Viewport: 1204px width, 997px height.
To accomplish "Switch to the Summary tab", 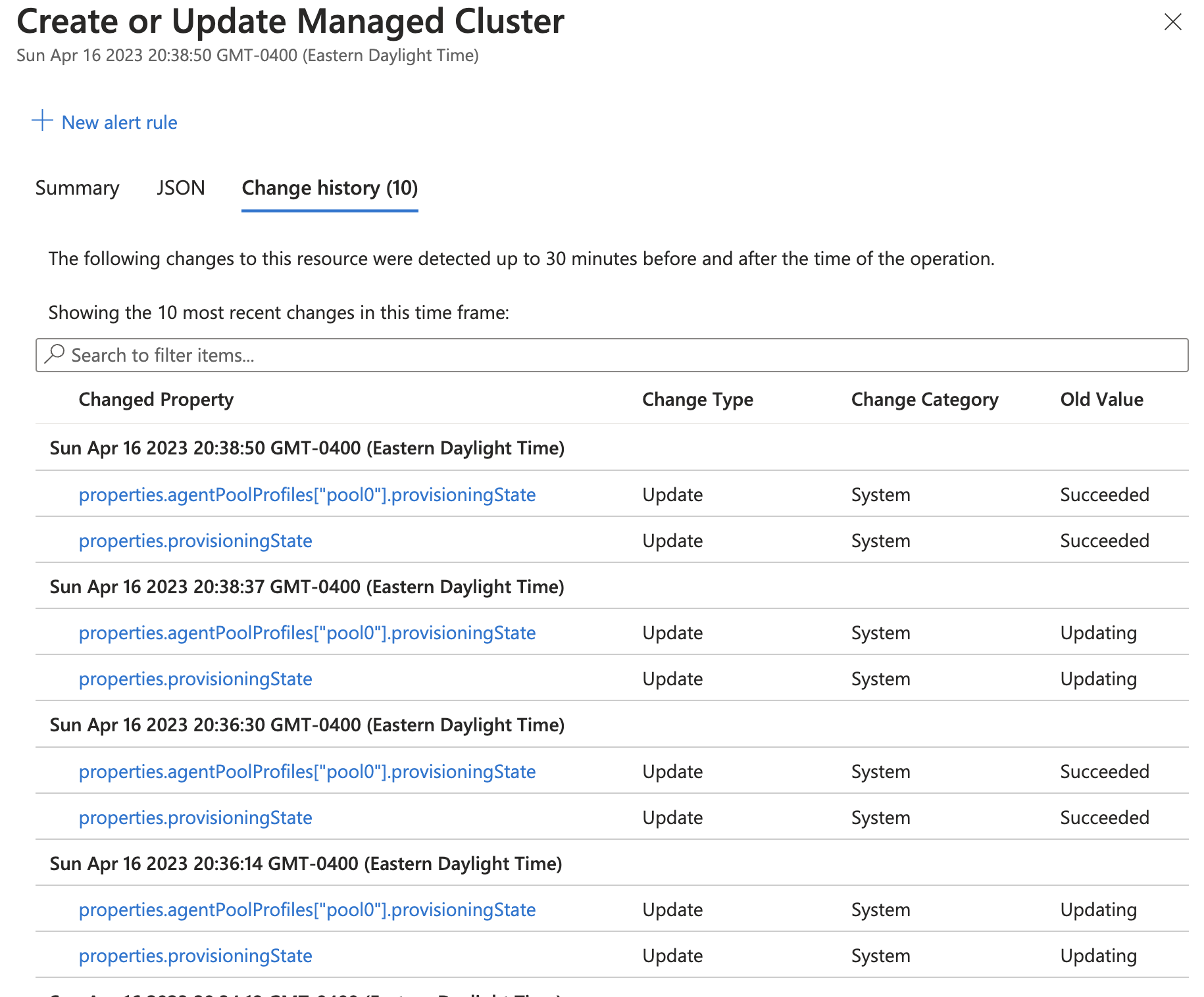I will pos(76,189).
